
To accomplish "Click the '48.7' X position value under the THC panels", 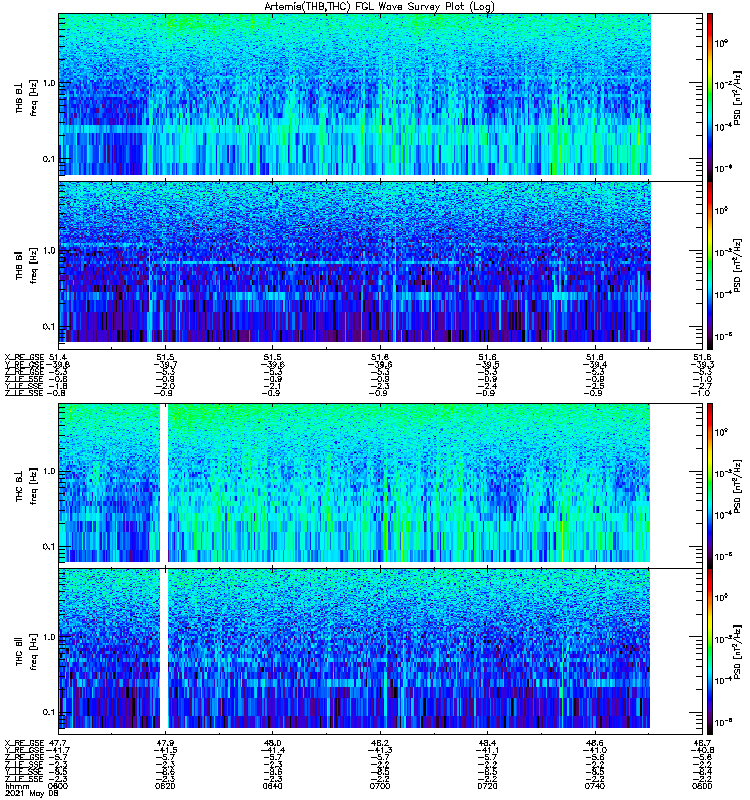I will (703, 743).
